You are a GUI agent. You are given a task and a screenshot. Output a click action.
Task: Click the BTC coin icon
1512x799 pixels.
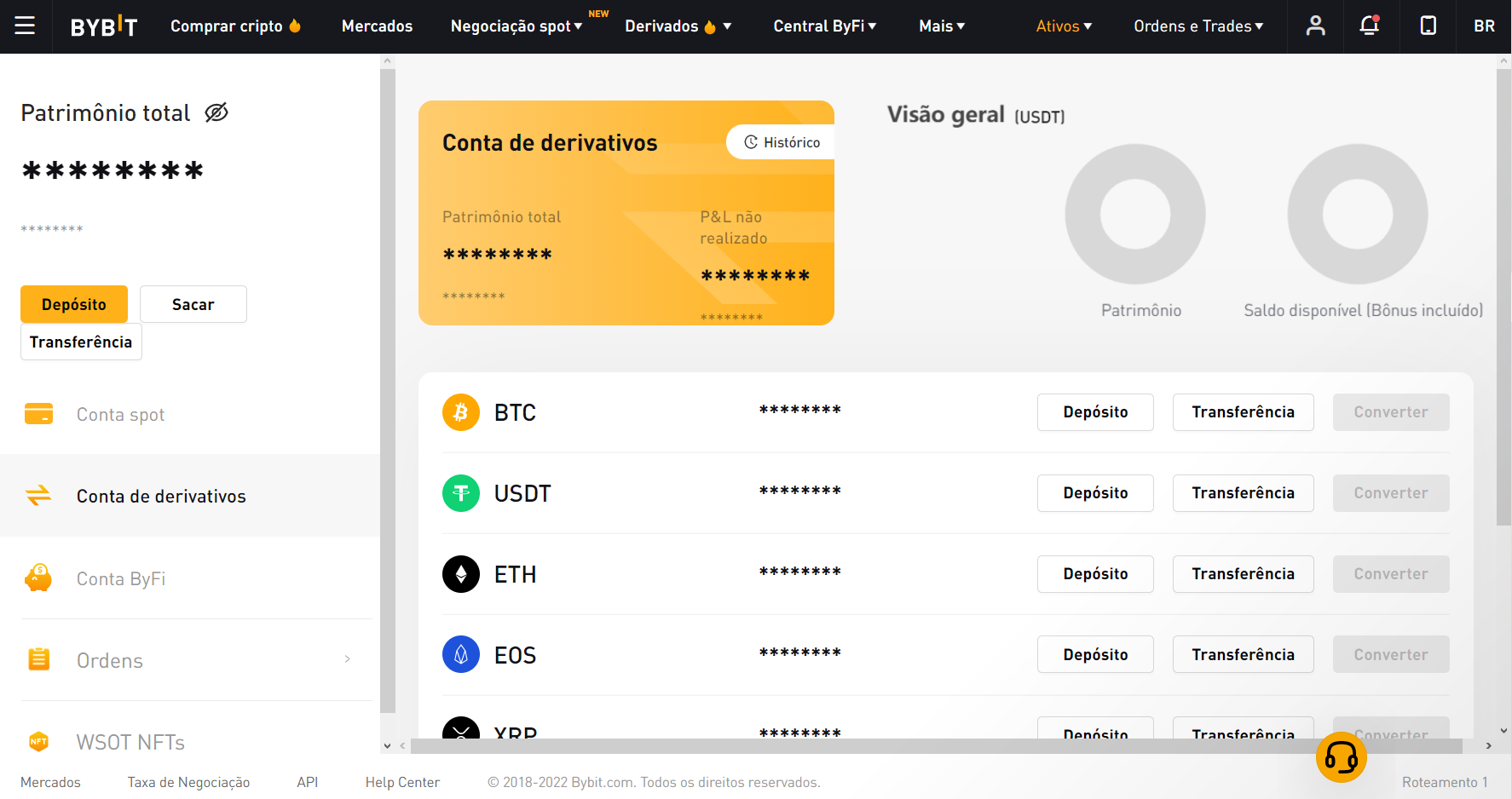click(x=461, y=412)
